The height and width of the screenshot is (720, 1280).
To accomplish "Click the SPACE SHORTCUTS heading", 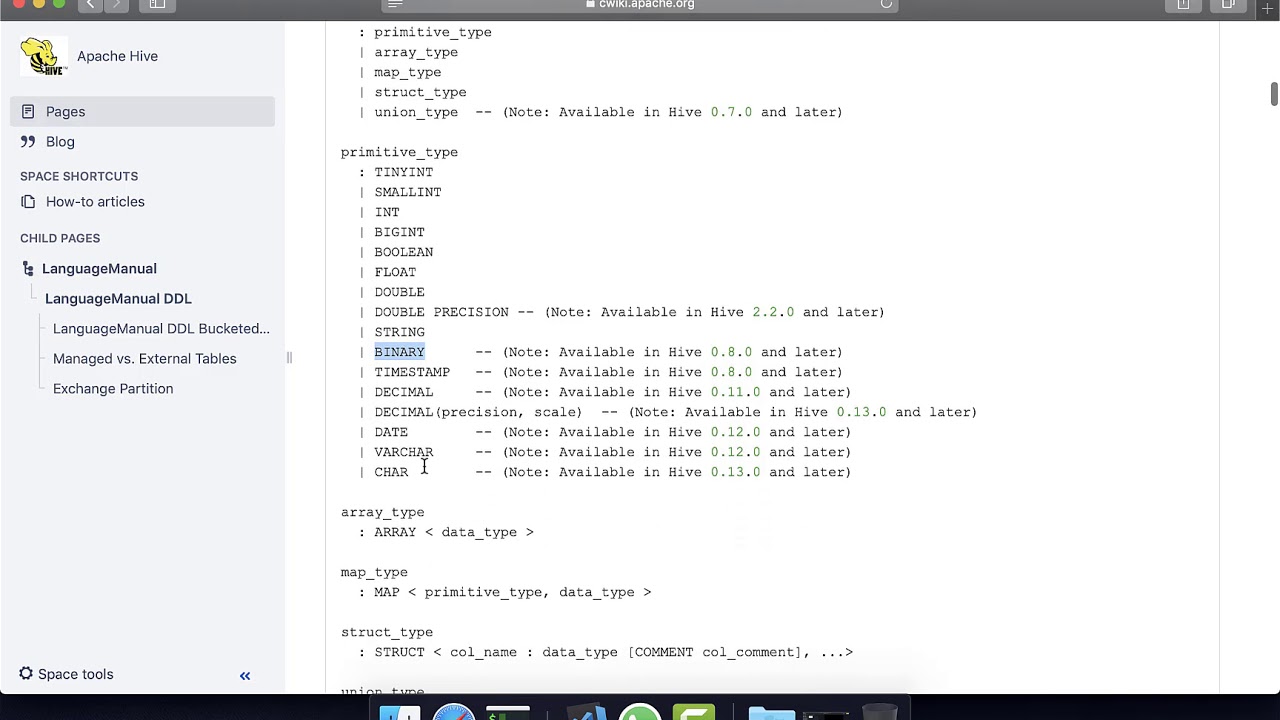I will [x=79, y=176].
